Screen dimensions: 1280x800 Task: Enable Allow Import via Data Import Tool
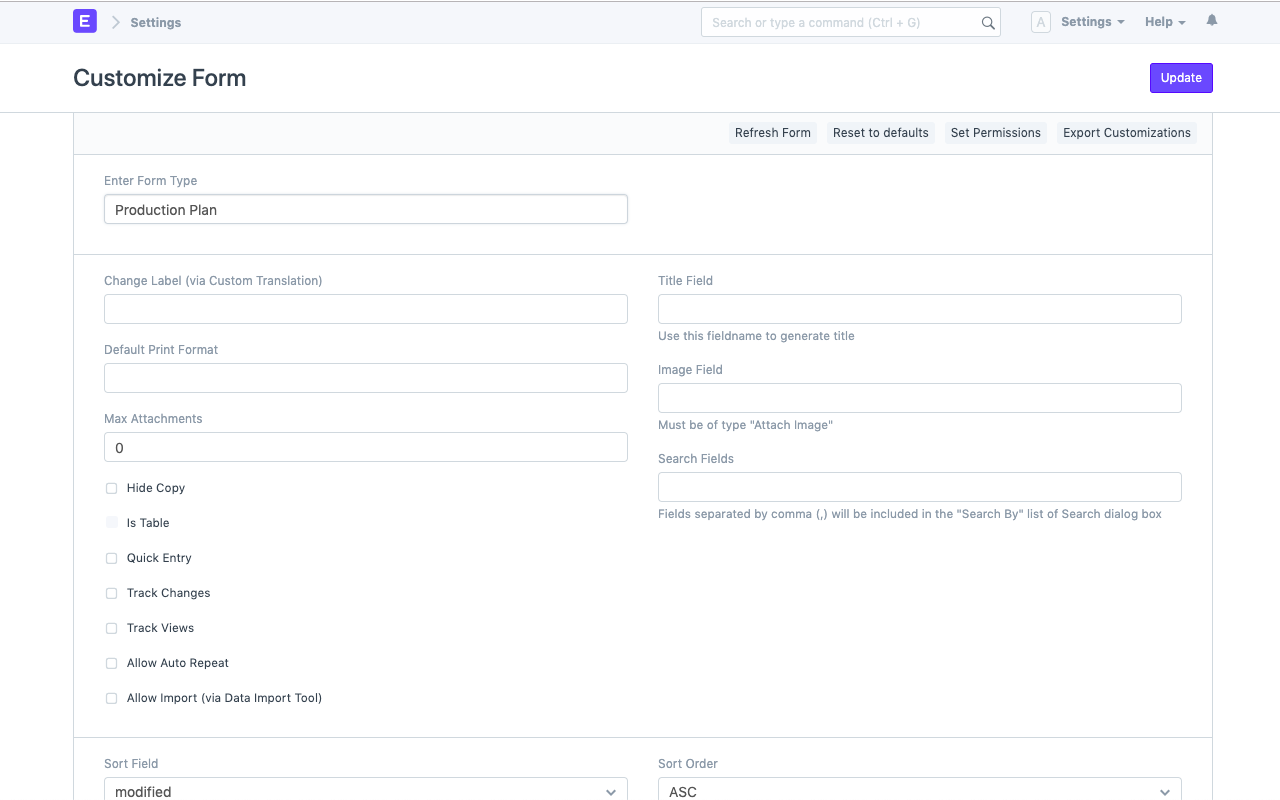tap(111, 698)
